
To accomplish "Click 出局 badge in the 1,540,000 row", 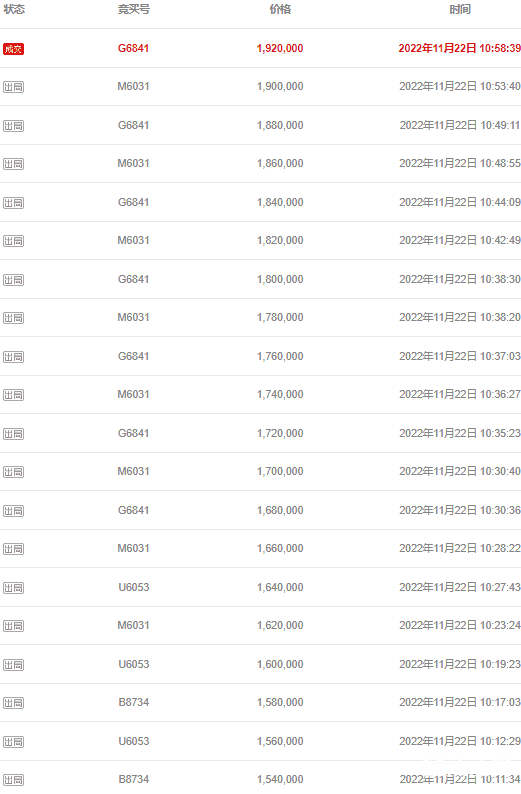I will click(13, 780).
